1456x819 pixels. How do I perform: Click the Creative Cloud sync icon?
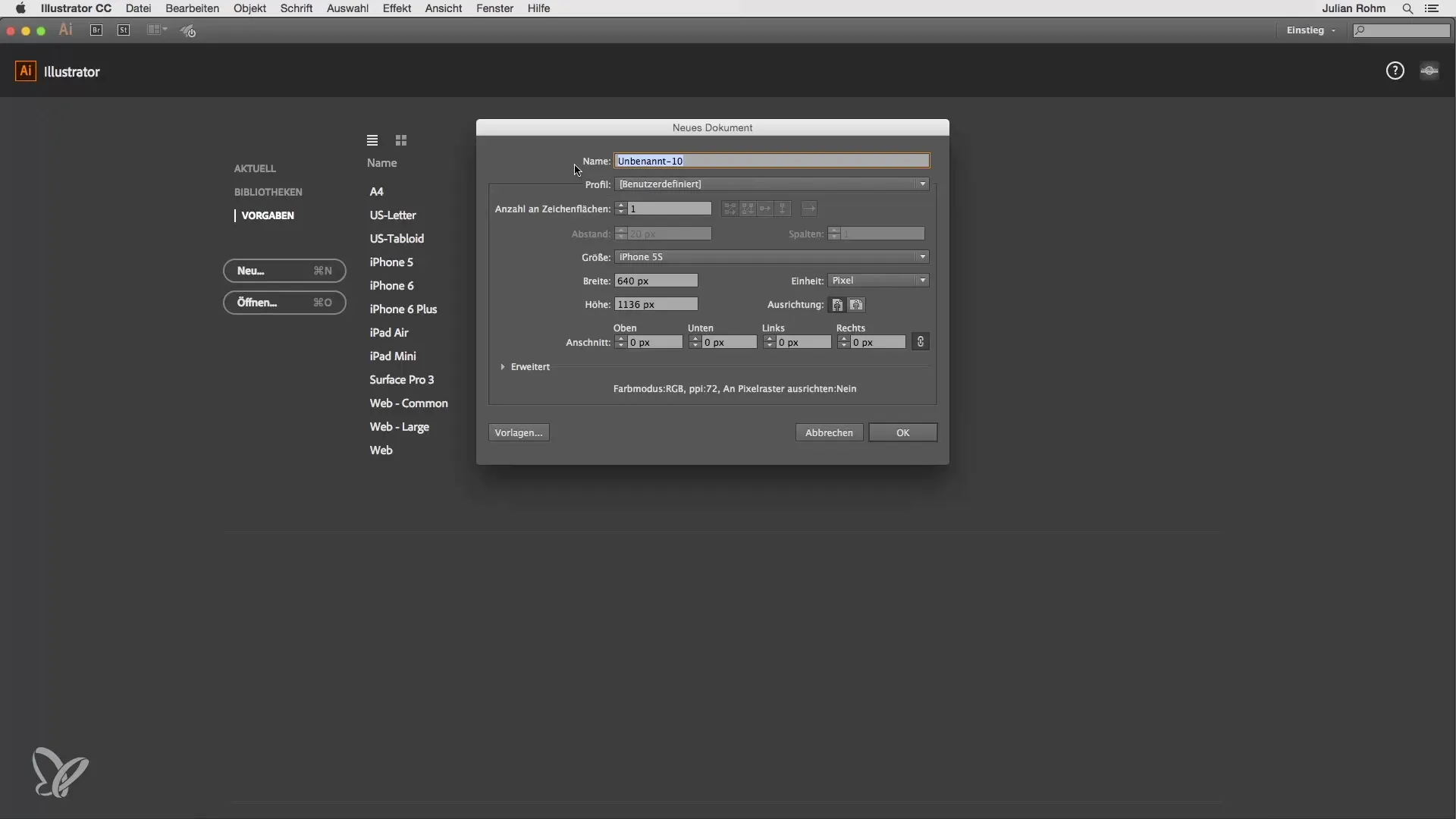tap(1429, 71)
